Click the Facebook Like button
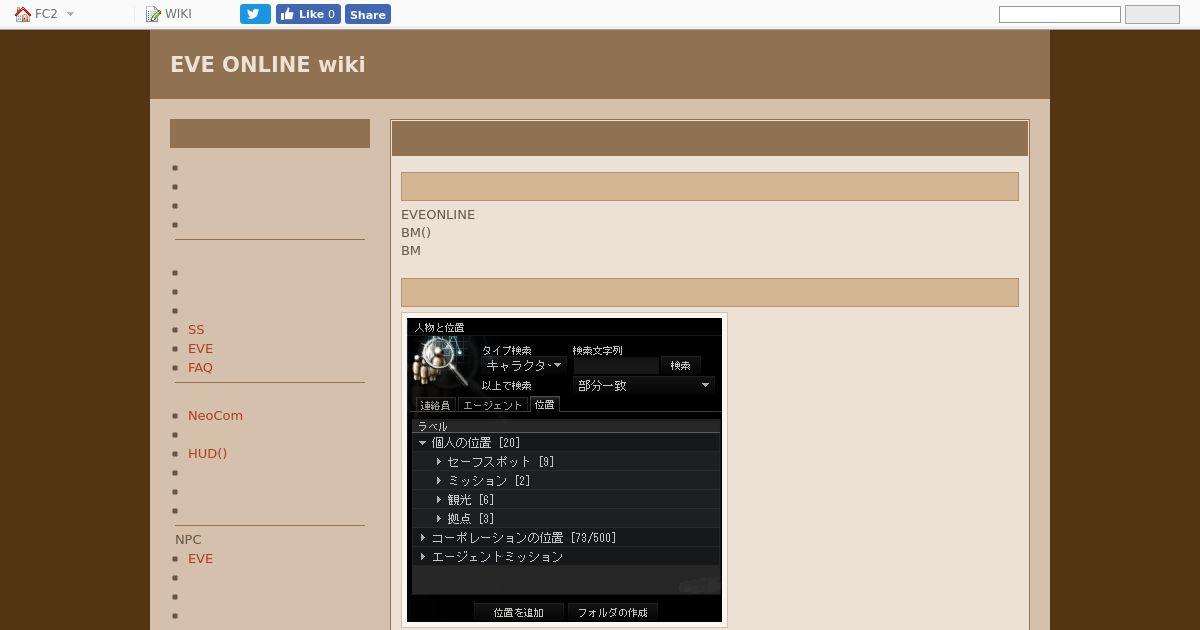Image resolution: width=1200 pixels, height=630 pixels. pos(308,14)
